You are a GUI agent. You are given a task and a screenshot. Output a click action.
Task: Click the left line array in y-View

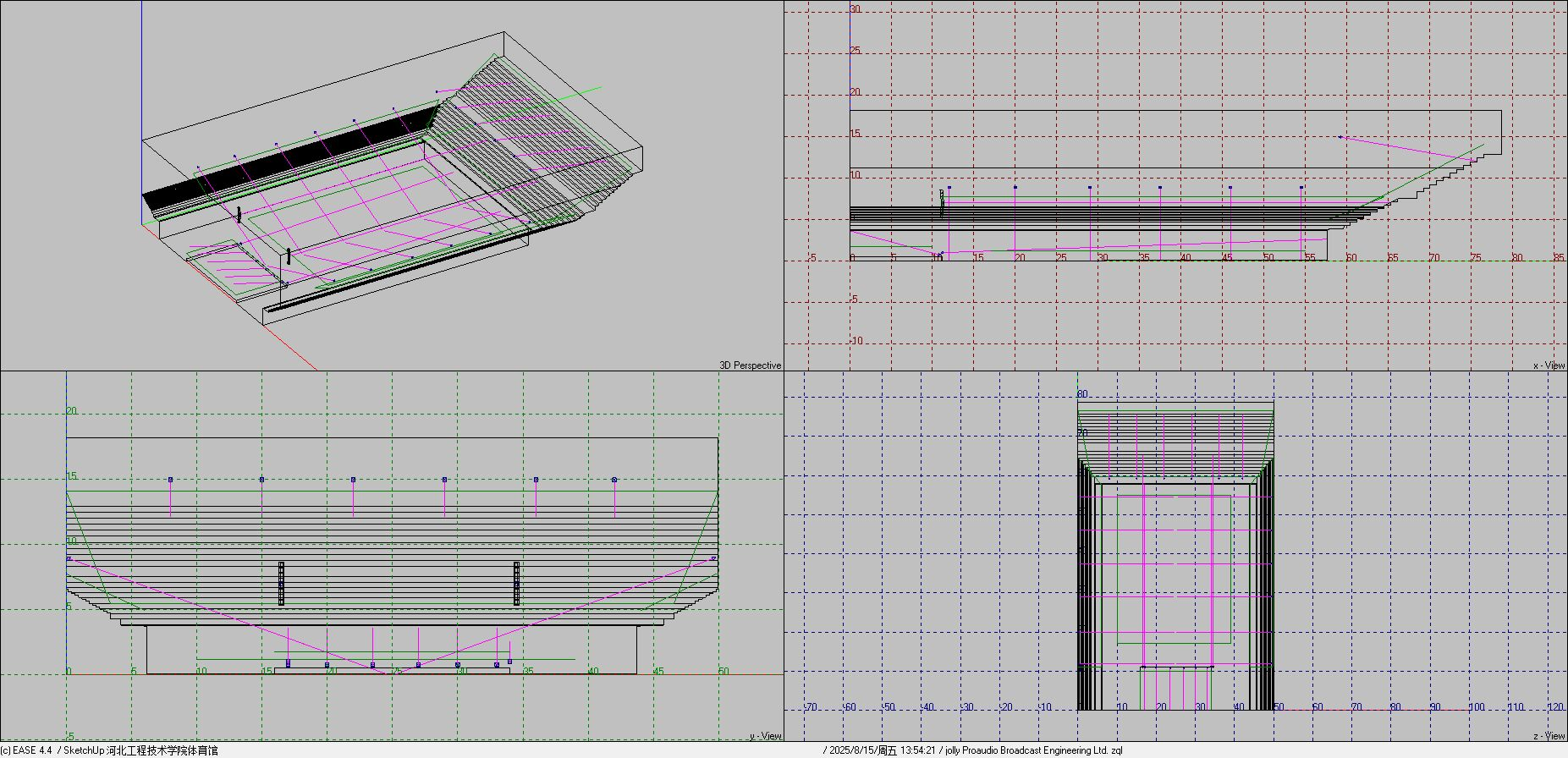coord(281,583)
